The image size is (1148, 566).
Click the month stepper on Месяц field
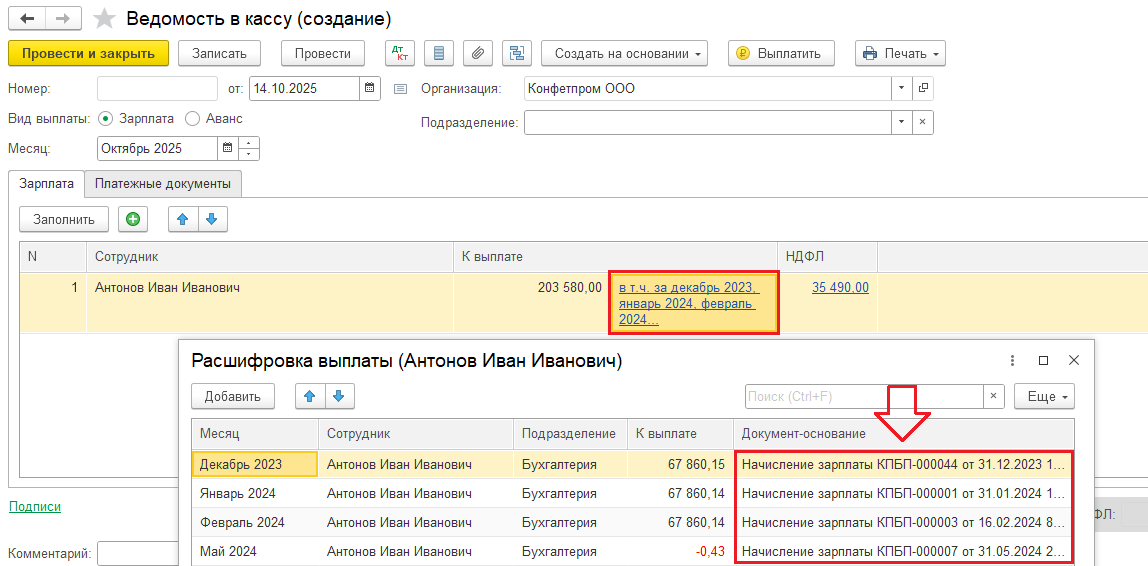pyautogui.click(x=249, y=148)
